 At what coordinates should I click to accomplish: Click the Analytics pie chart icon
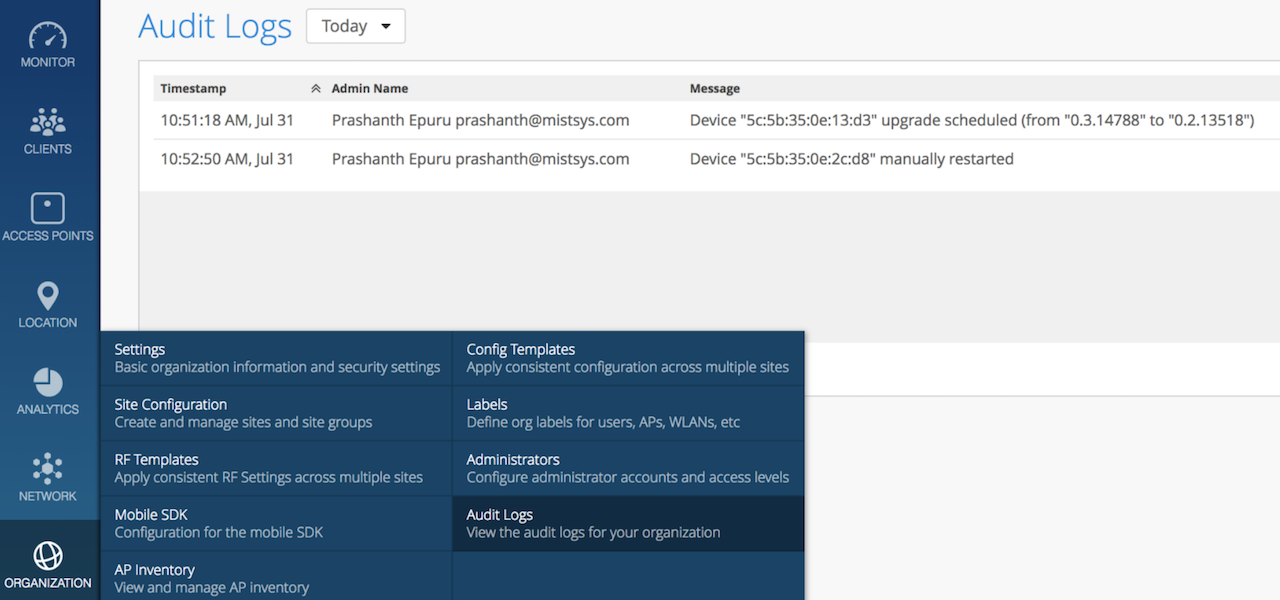(x=48, y=383)
